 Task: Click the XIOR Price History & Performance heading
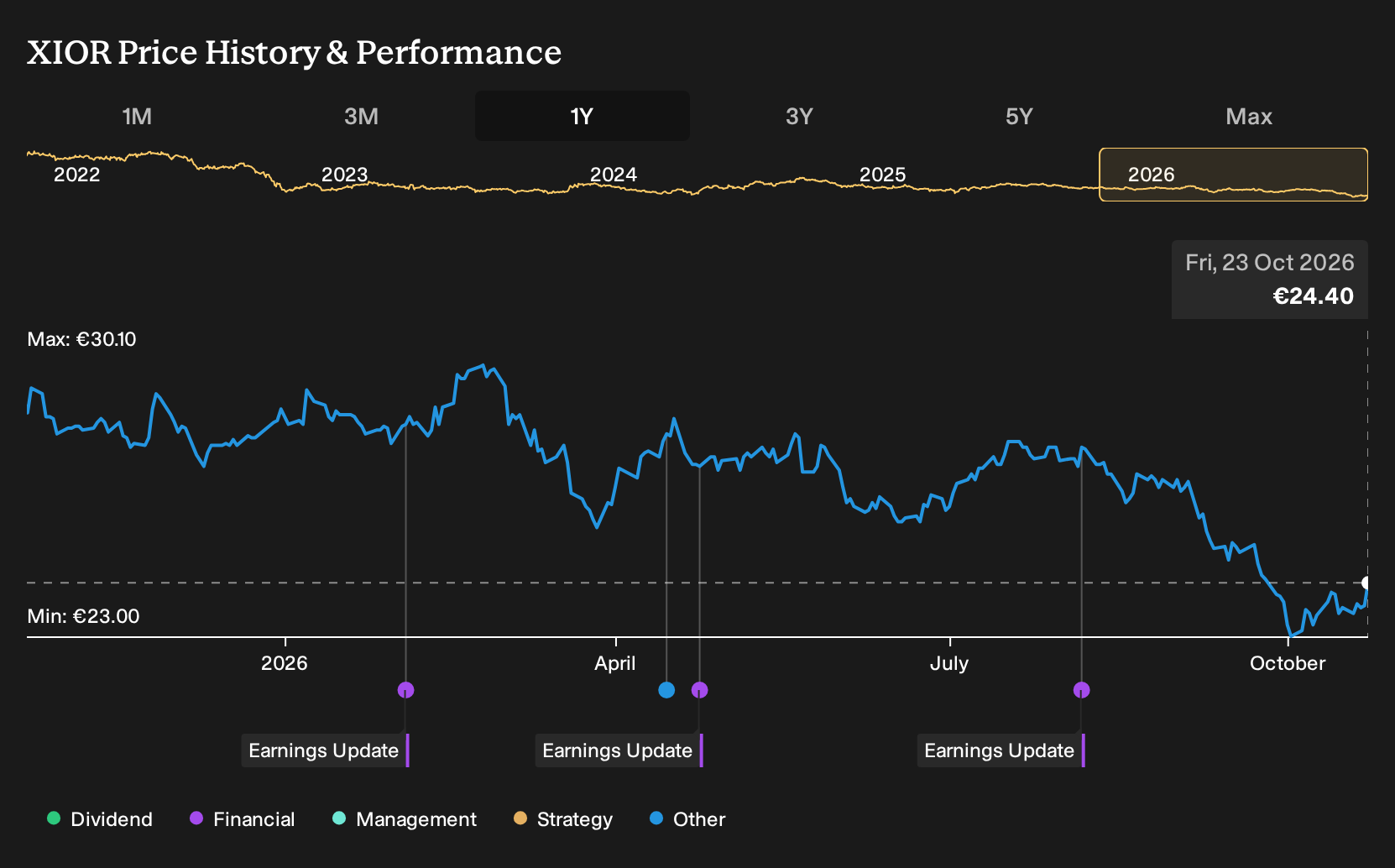294,52
